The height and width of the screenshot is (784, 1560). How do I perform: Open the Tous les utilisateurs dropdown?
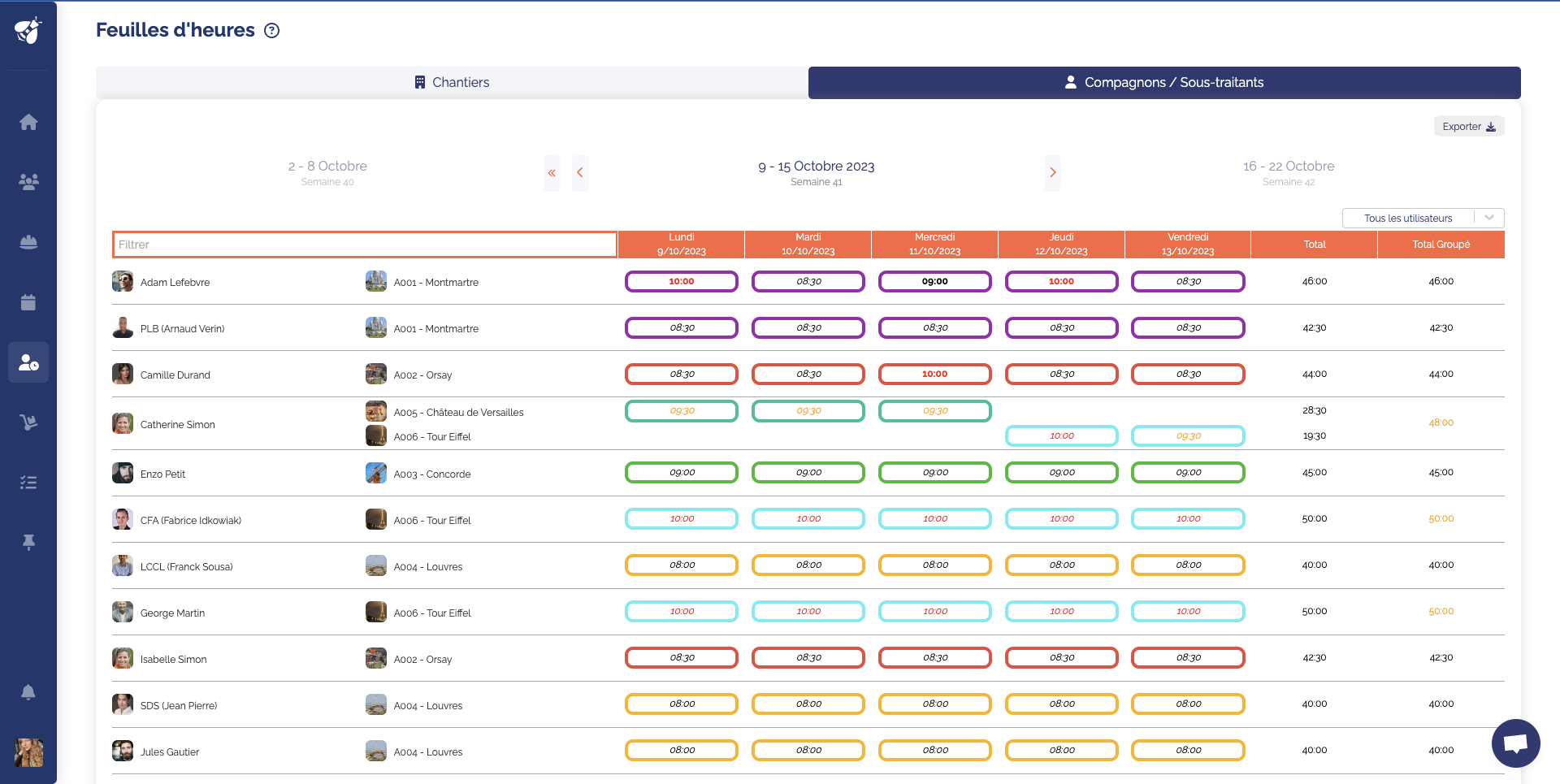tap(1423, 218)
